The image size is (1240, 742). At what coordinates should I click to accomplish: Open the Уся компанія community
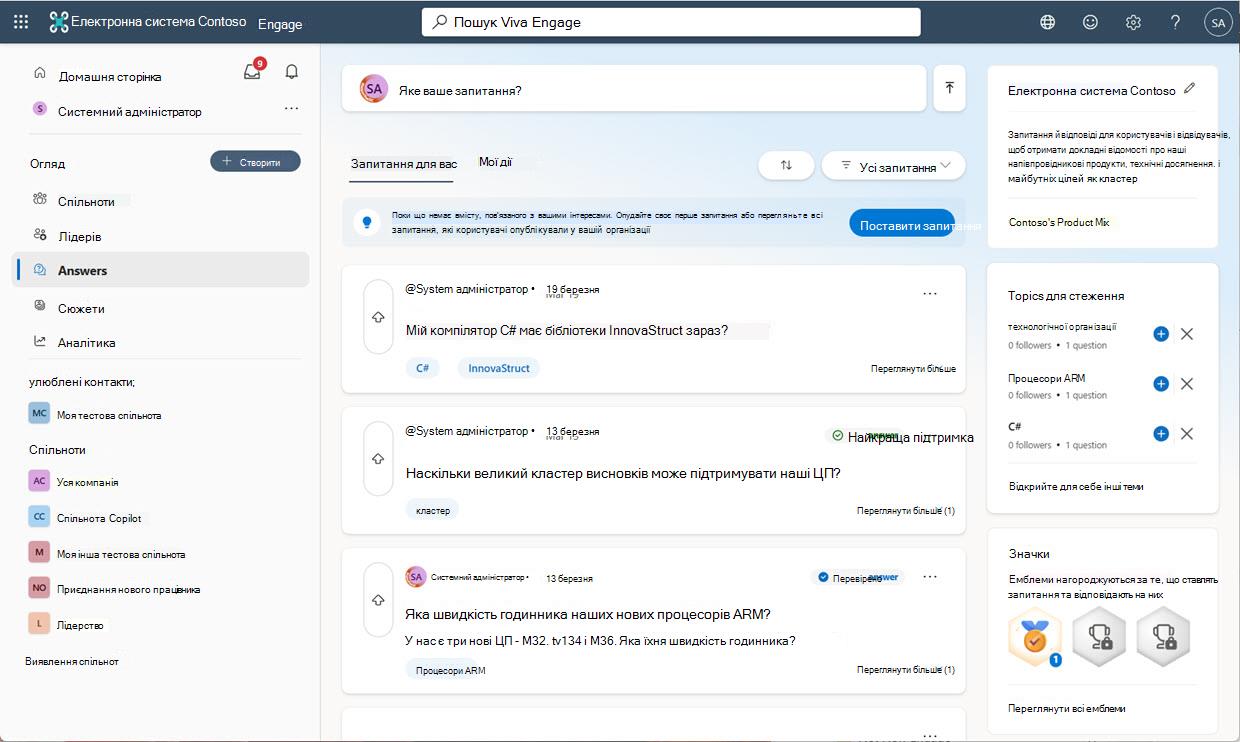[74, 481]
